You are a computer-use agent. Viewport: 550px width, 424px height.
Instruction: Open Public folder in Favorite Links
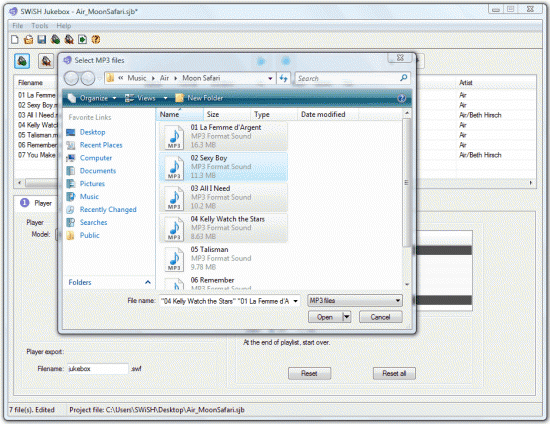point(89,235)
